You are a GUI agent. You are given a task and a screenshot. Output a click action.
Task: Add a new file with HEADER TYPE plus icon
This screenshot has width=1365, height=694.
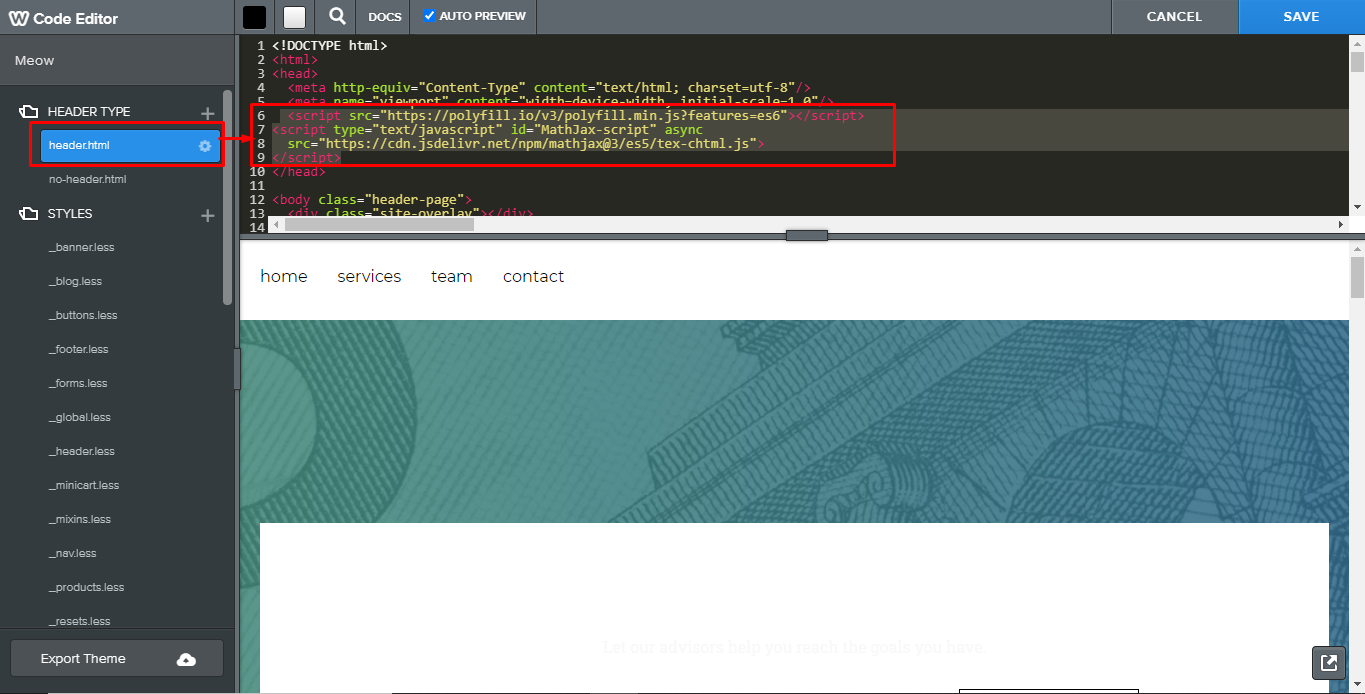pyautogui.click(x=208, y=113)
